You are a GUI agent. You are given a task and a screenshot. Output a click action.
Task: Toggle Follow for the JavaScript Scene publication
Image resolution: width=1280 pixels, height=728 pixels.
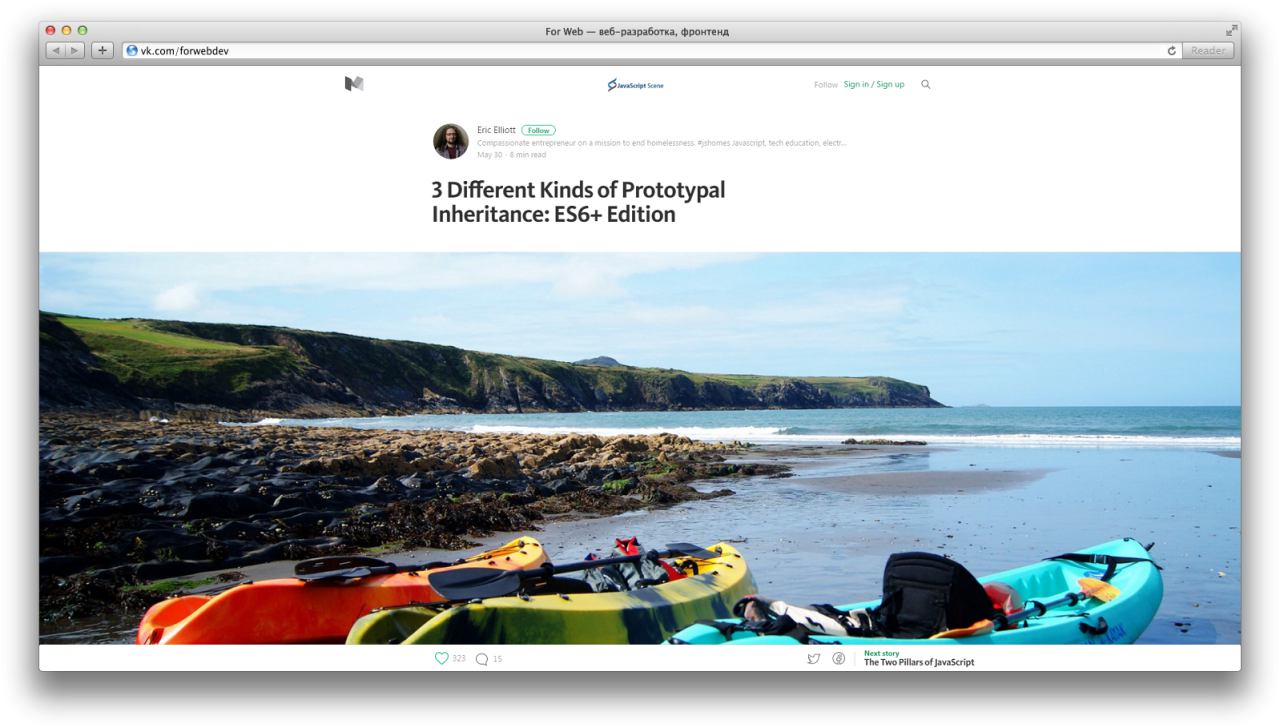click(826, 85)
